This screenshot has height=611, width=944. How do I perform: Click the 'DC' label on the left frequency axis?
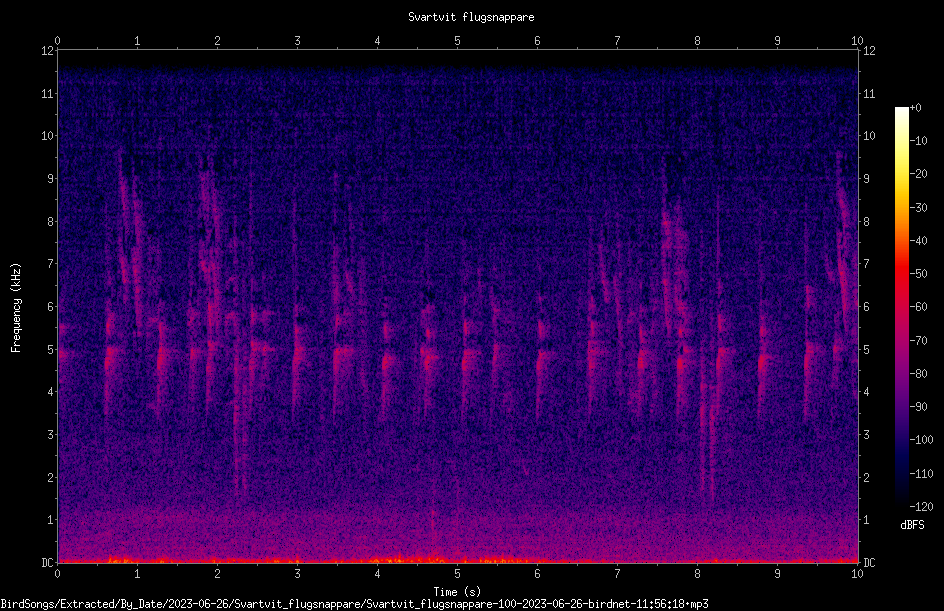pos(47,563)
